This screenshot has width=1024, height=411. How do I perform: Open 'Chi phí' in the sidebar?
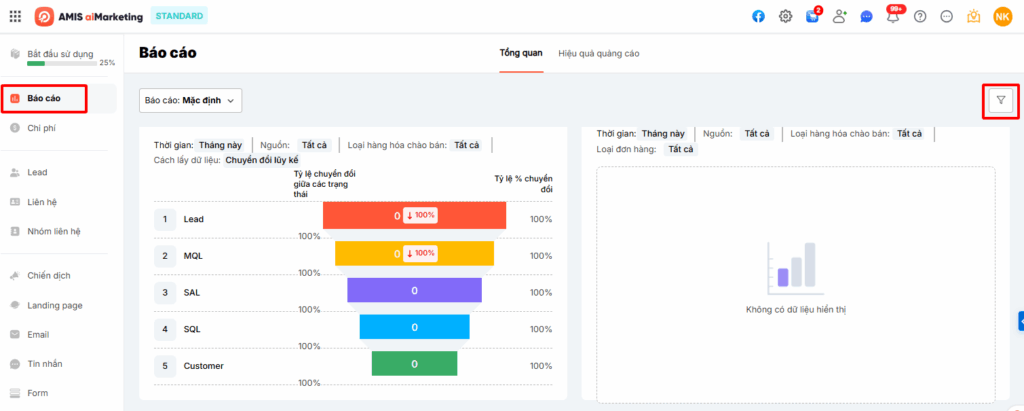[41, 128]
